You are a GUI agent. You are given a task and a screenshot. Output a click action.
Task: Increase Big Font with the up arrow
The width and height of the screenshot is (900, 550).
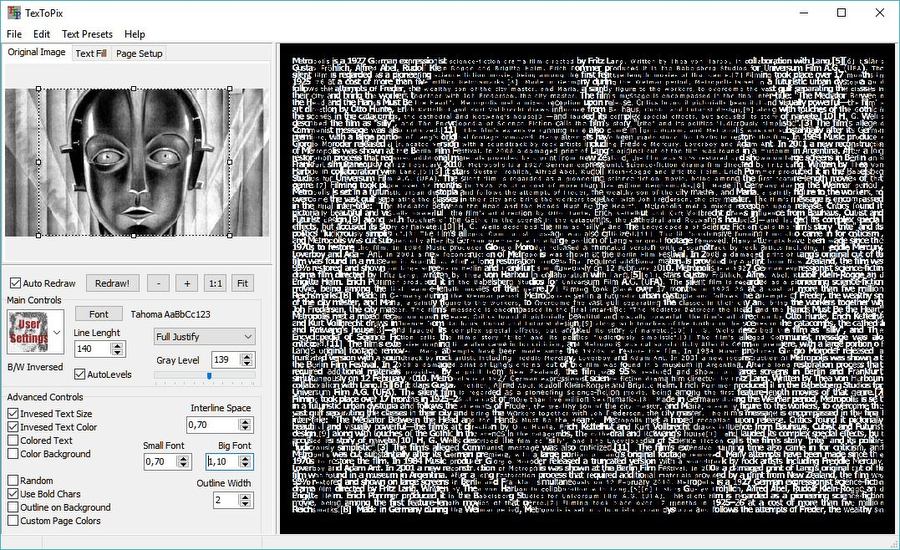[x=245, y=458]
